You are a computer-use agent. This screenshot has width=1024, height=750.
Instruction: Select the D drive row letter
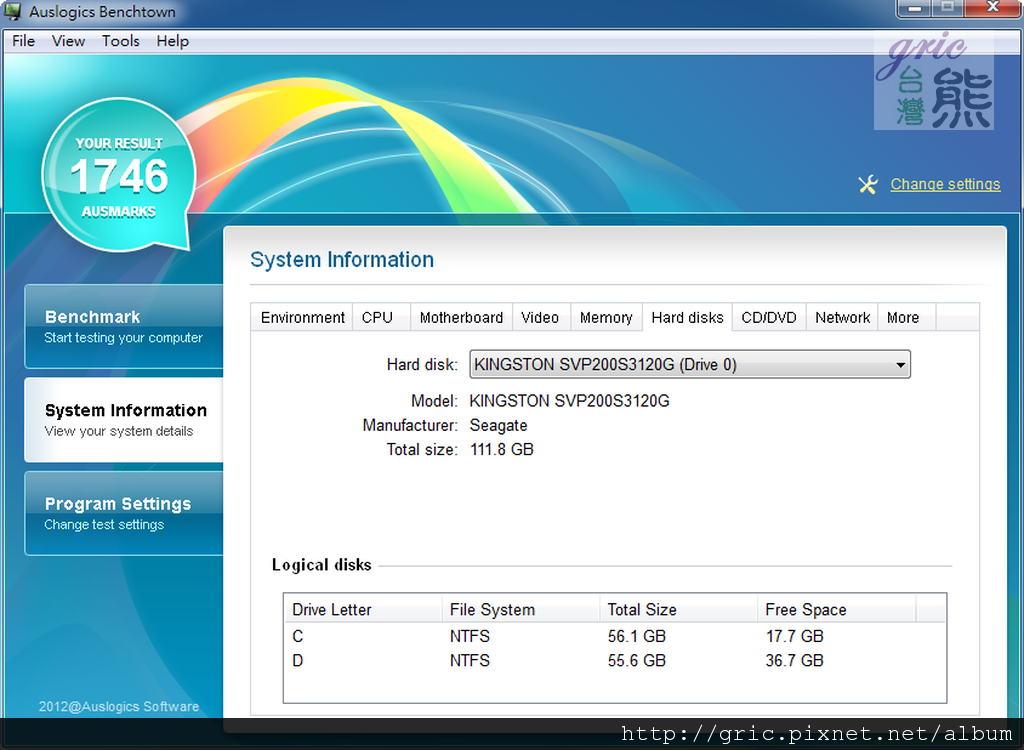pos(298,660)
